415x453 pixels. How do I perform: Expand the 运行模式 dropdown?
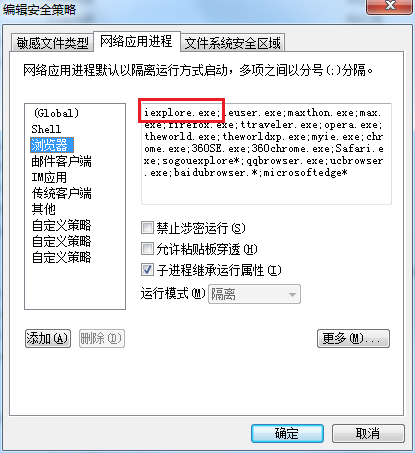click(254, 294)
